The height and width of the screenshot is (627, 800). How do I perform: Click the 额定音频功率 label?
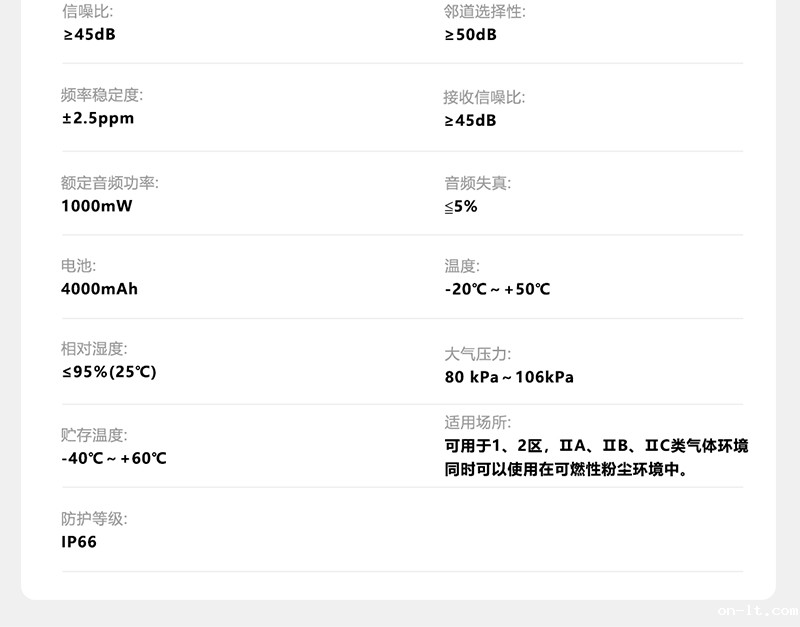110,183
